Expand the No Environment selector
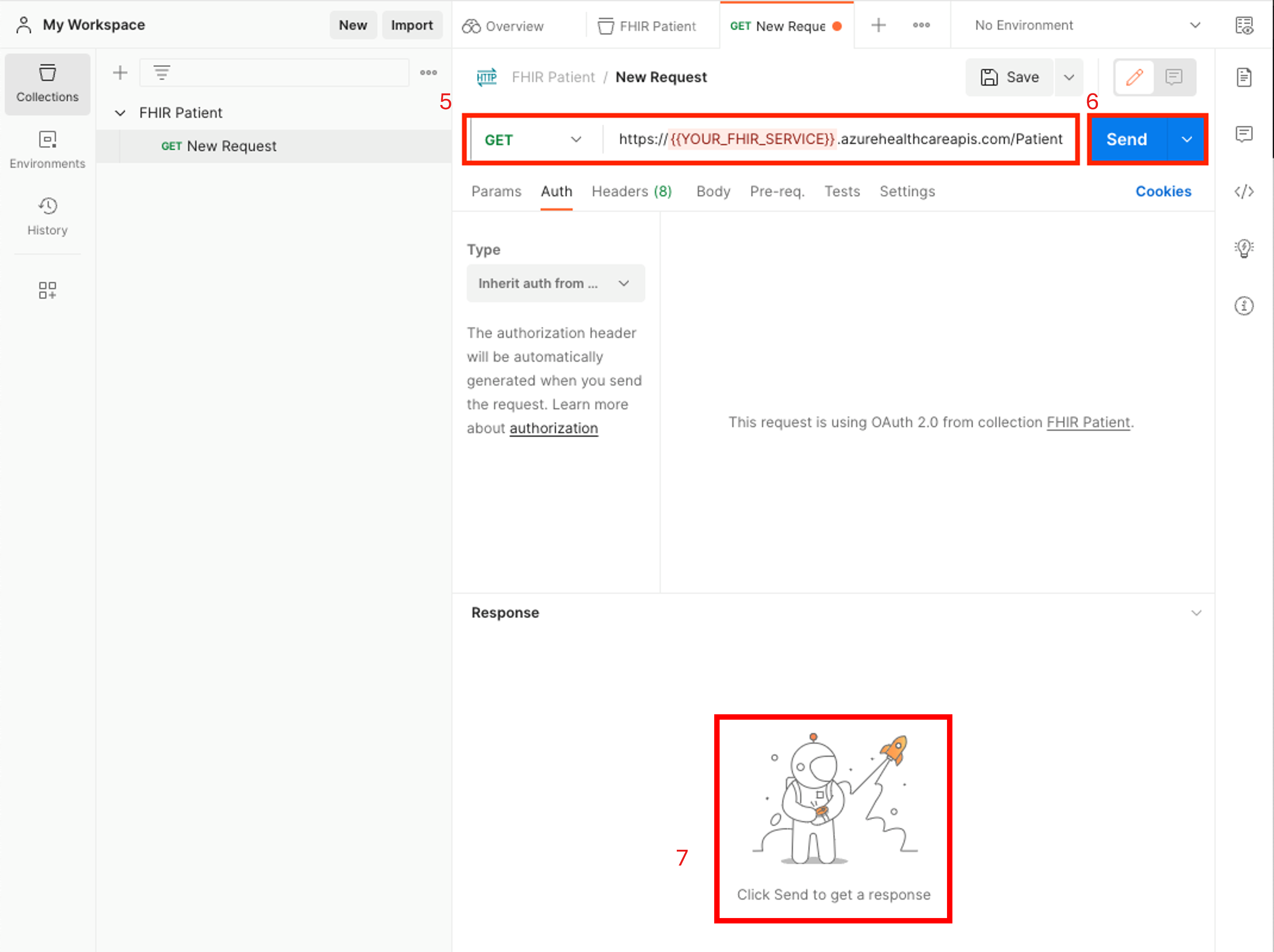 (1086, 26)
